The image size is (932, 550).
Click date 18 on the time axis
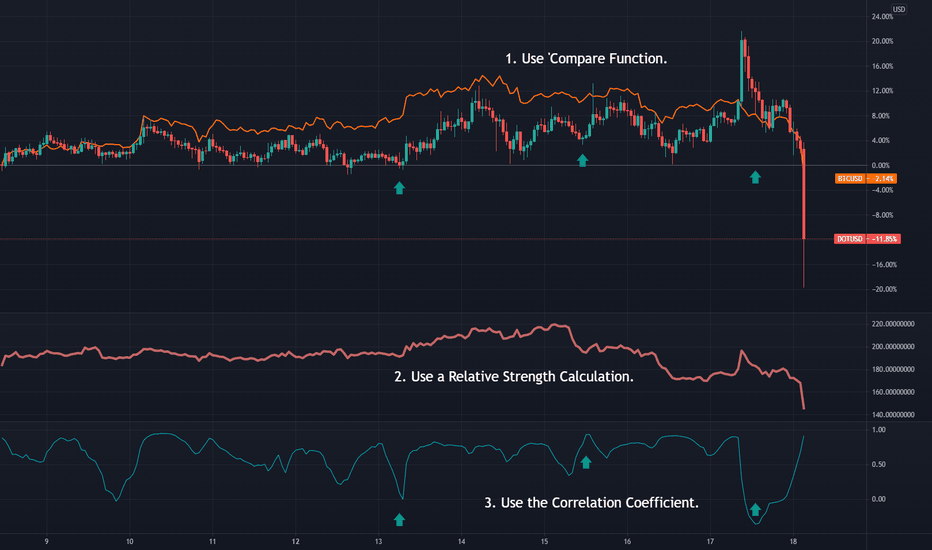click(793, 542)
